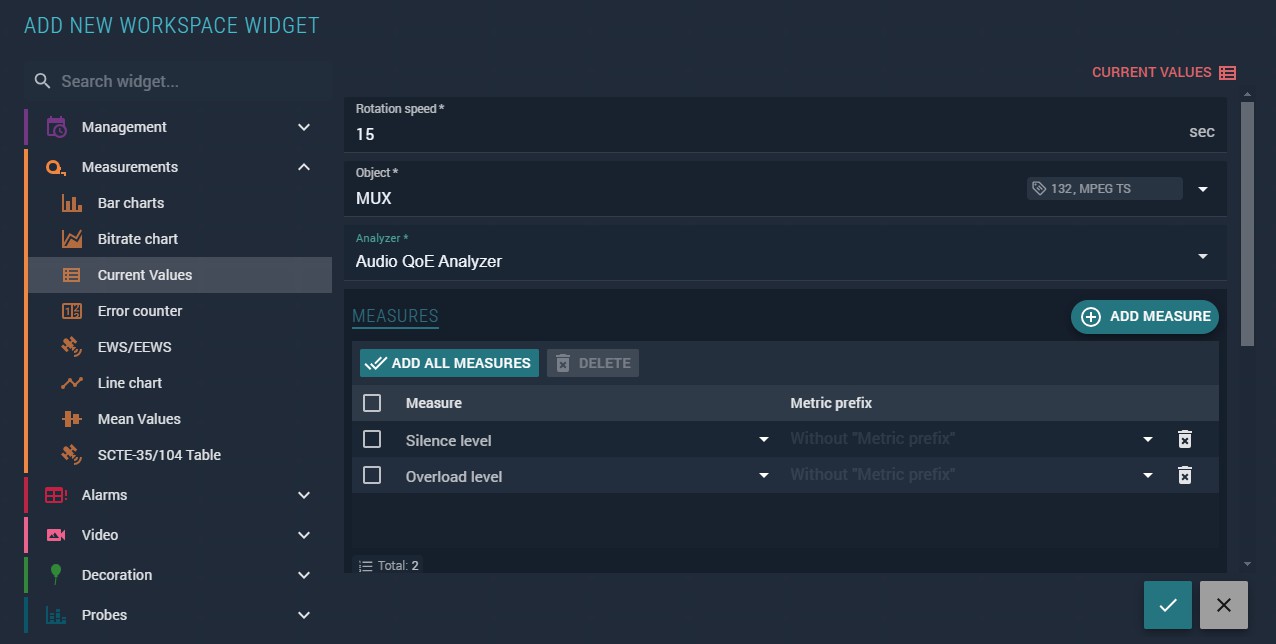
Task: Select the Bitrate chart icon
Action: [72, 239]
